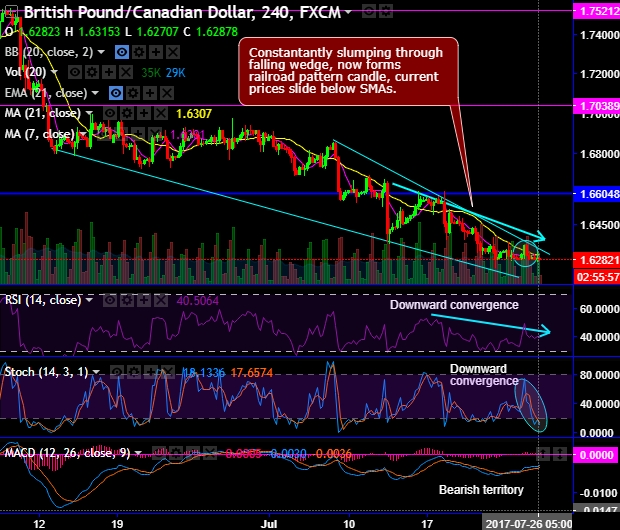Viewport: 620px width, 530px height.
Task: Click the Downward convergence label in the RSI pane
Action: [x=454, y=305]
